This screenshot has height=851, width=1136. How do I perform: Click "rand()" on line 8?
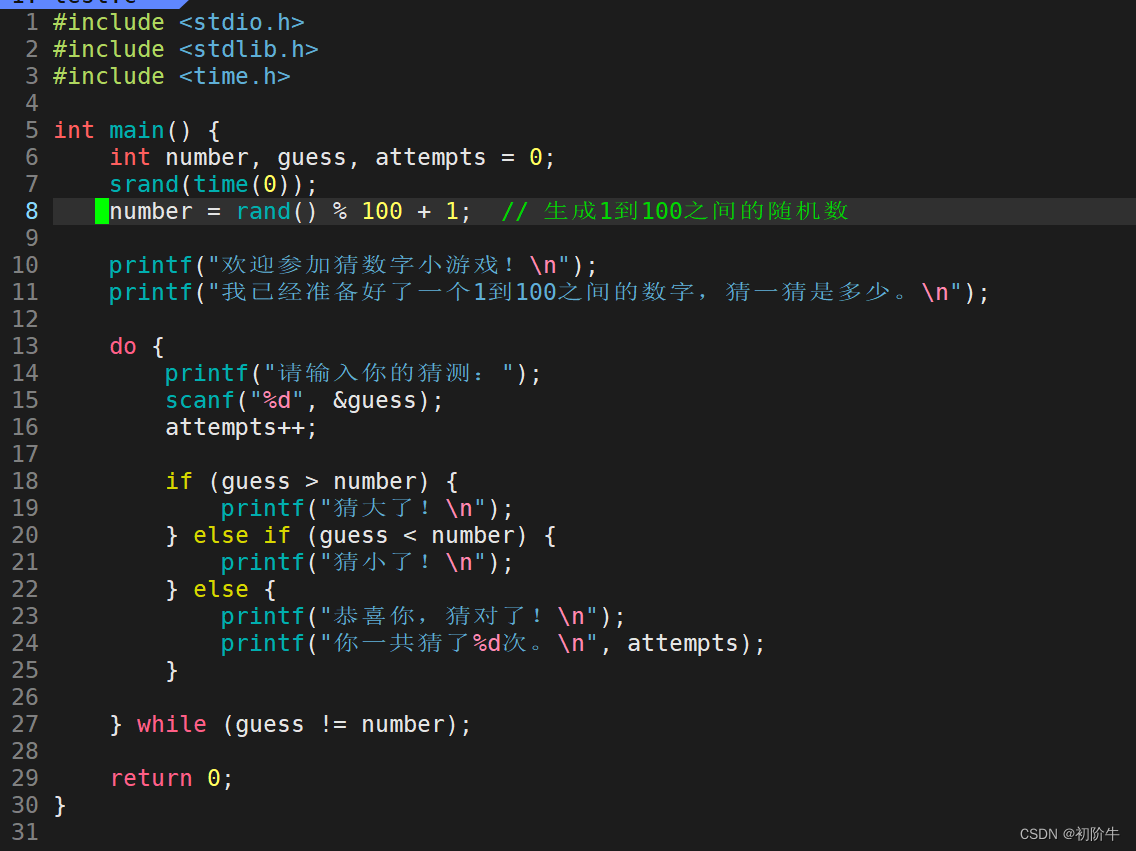point(276,211)
